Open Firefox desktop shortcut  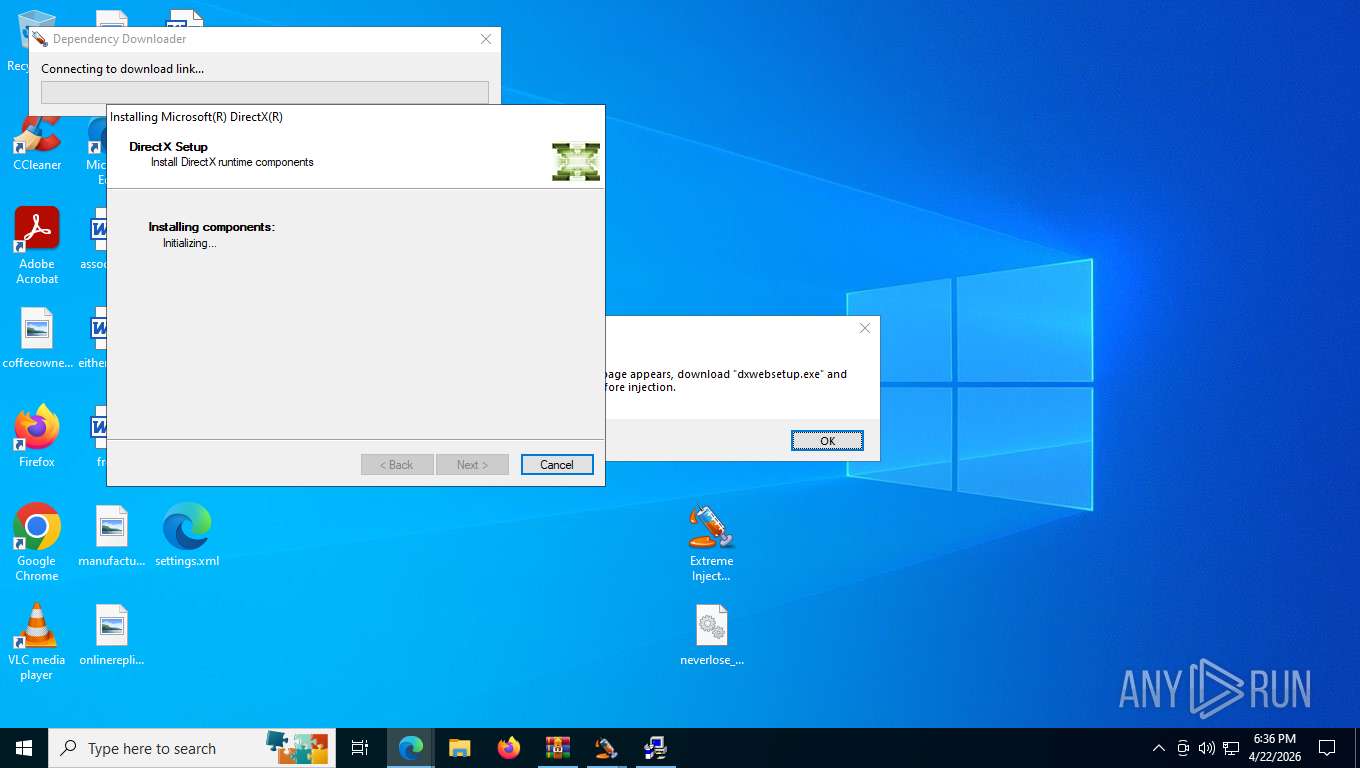(x=37, y=436)
